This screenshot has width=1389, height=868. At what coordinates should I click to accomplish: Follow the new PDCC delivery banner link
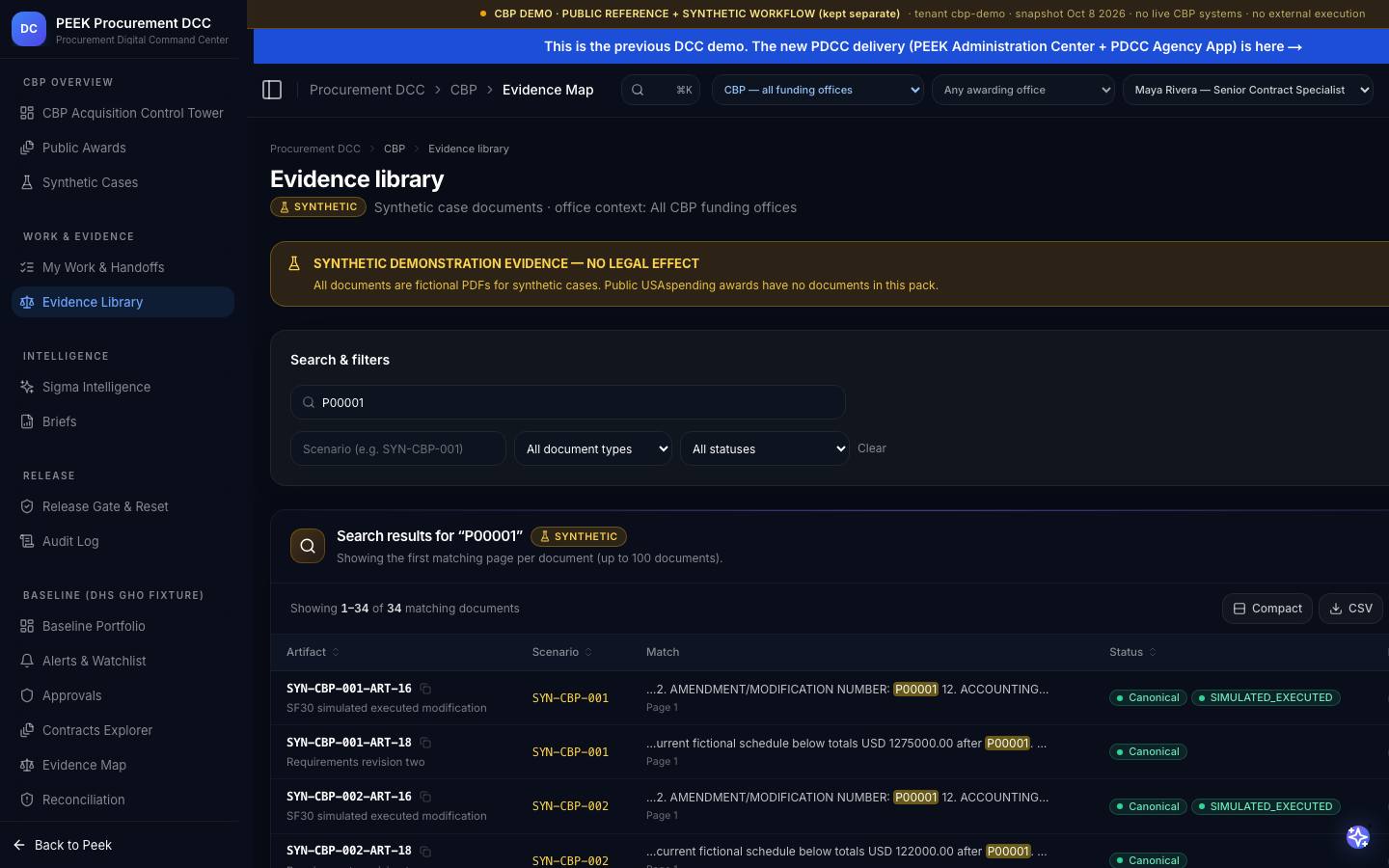[923, 46]
